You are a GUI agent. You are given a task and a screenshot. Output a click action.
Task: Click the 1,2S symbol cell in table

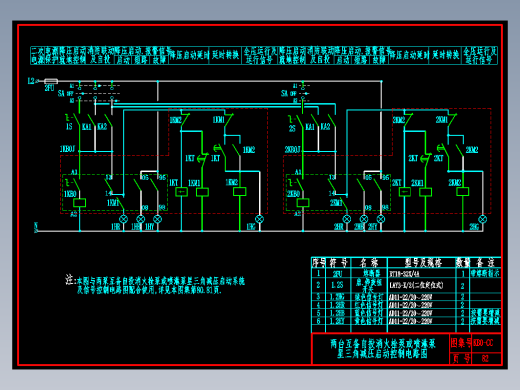(x=338, y=285)
